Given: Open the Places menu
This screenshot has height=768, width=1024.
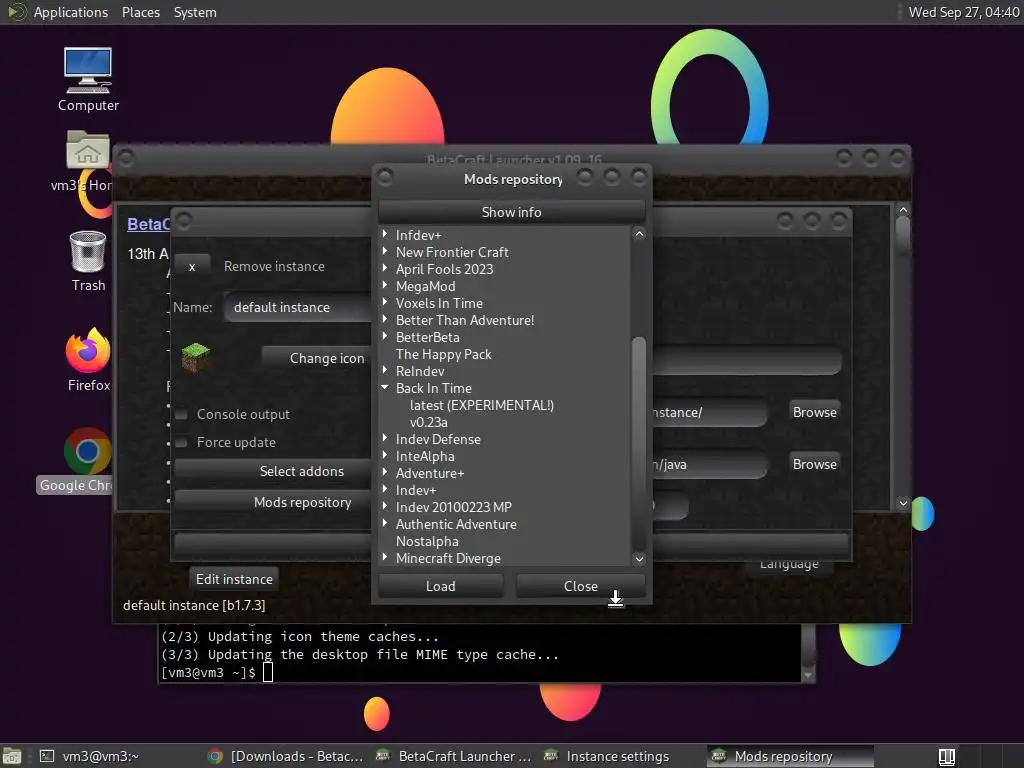Looking at the screenshot, I should [140, 12].
